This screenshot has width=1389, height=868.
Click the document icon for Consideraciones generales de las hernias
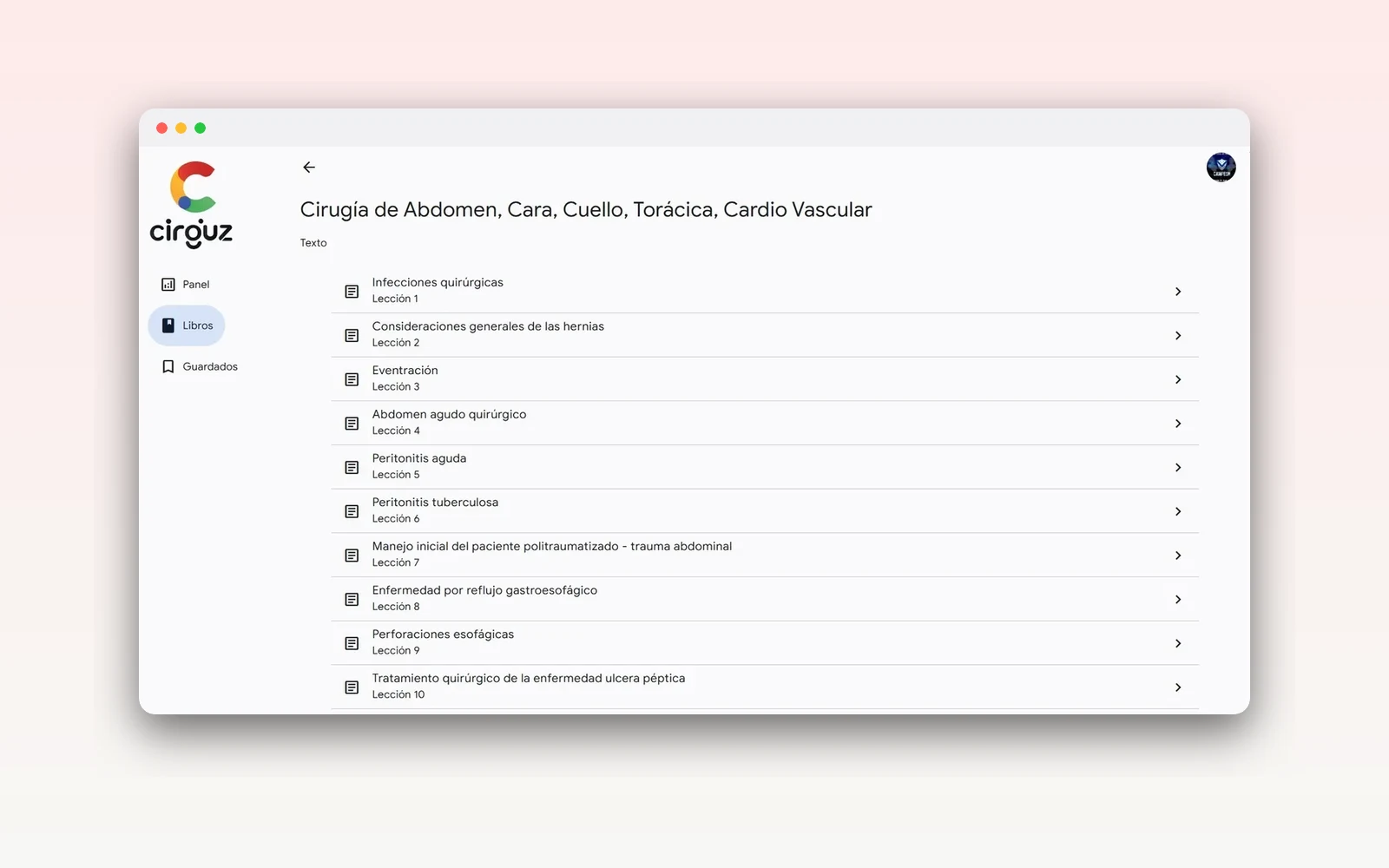(352, 335)
